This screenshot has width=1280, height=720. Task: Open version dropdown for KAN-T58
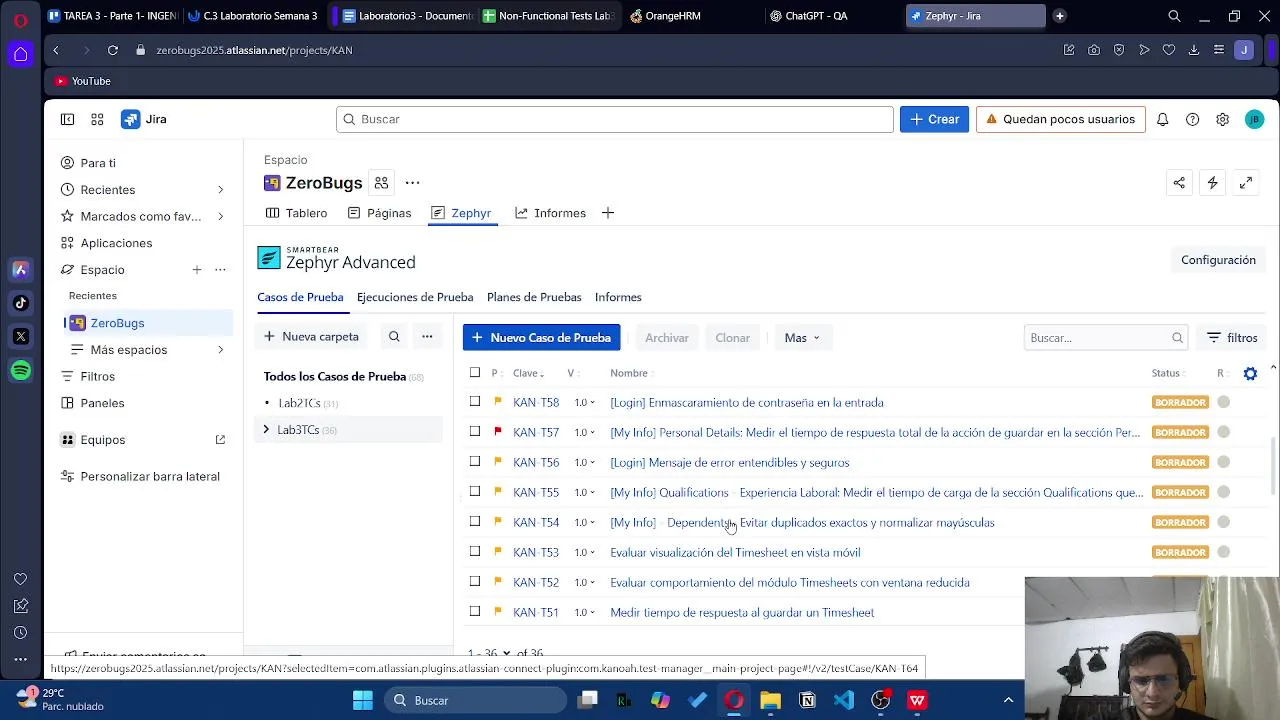coord(585,402)
